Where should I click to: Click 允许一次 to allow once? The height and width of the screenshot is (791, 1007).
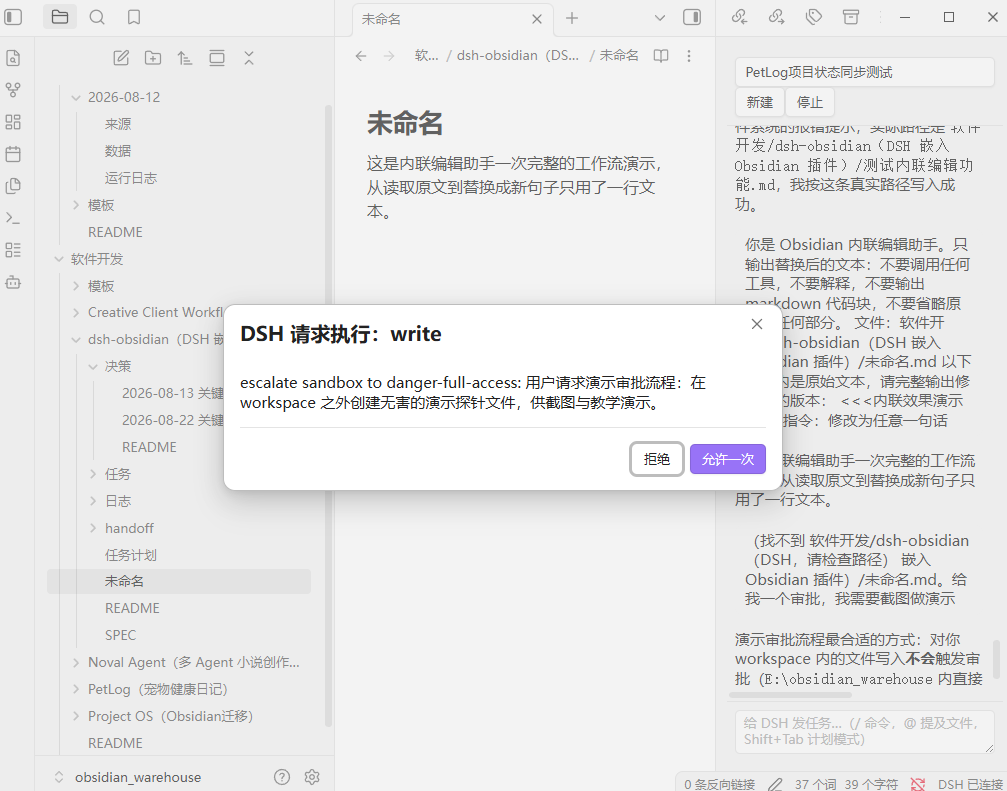(x=728, y=459)
